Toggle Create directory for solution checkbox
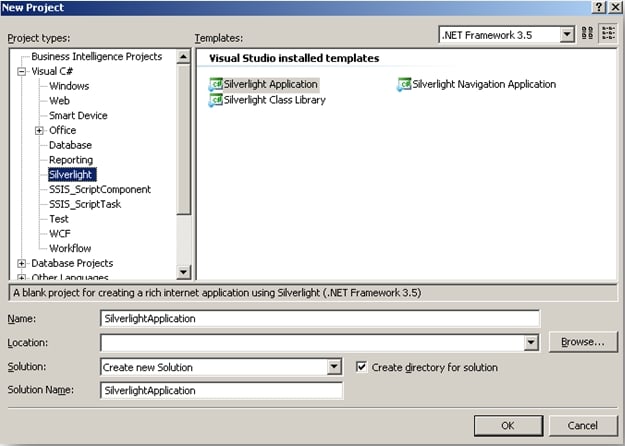Screen dimensions: 625x446 (x=361, y=367)
